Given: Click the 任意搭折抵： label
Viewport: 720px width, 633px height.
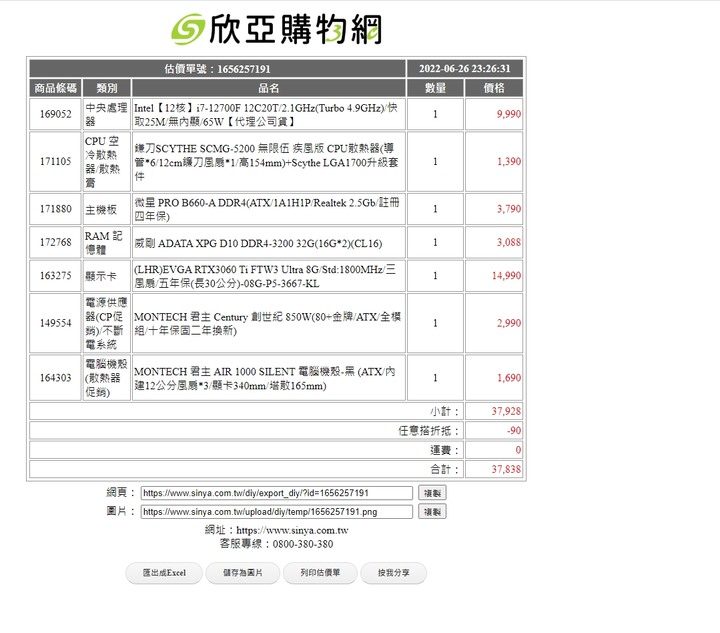Looking at the screenshot, I should 428,431.
